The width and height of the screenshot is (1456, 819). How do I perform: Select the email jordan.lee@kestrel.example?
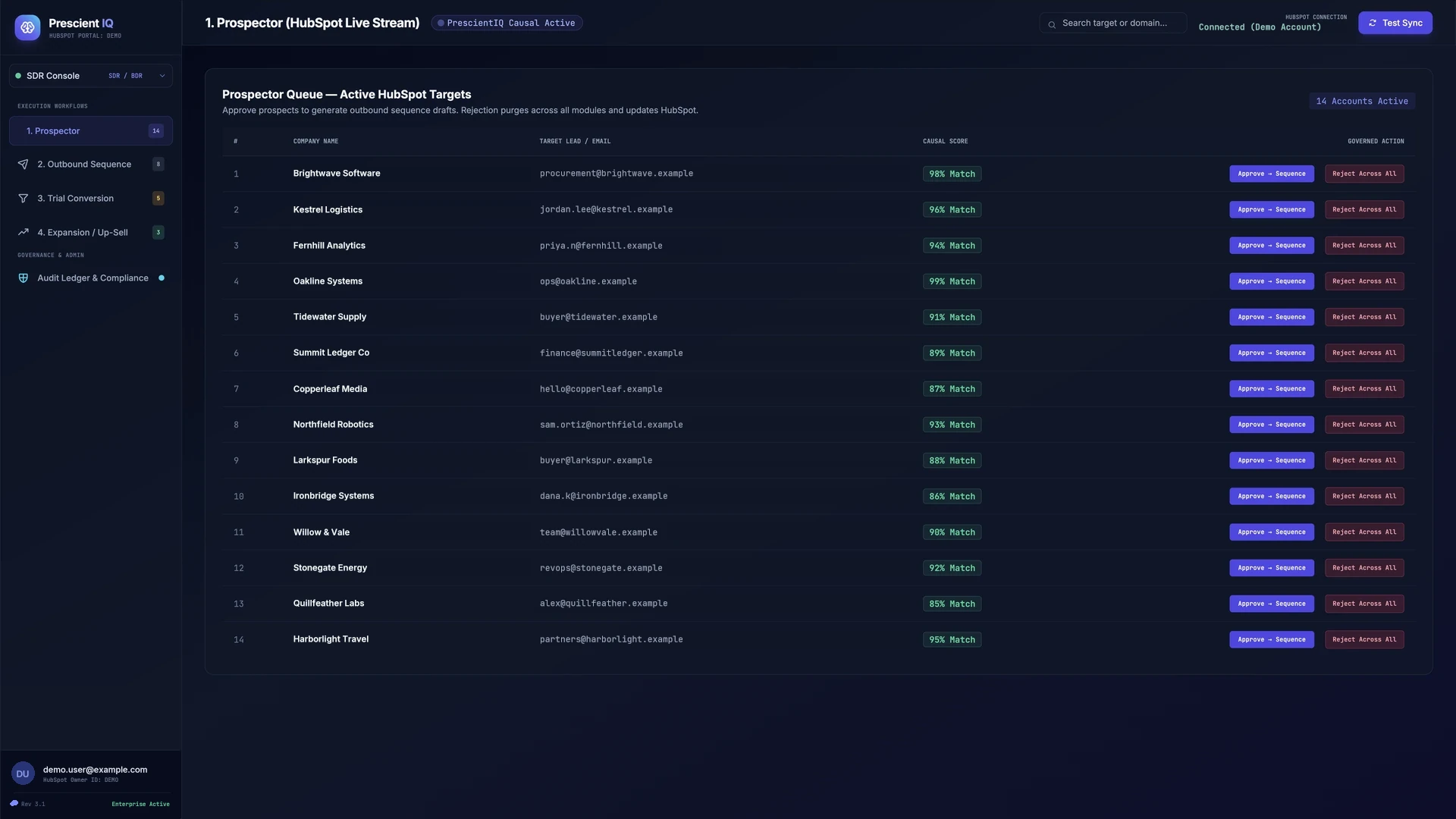(x=606, y=209)
